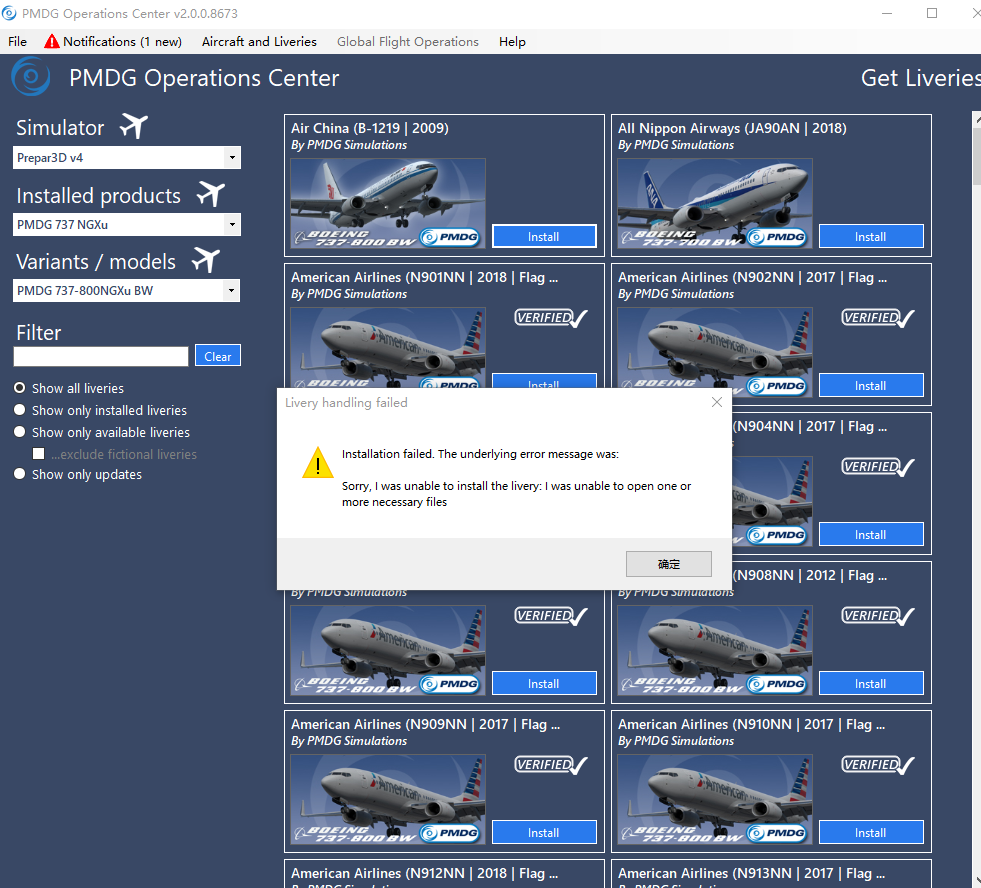The image size is (981, 888).
Task: Click the American Airlines N910NN aircraft thumbnail
Action: pos(715,799)
